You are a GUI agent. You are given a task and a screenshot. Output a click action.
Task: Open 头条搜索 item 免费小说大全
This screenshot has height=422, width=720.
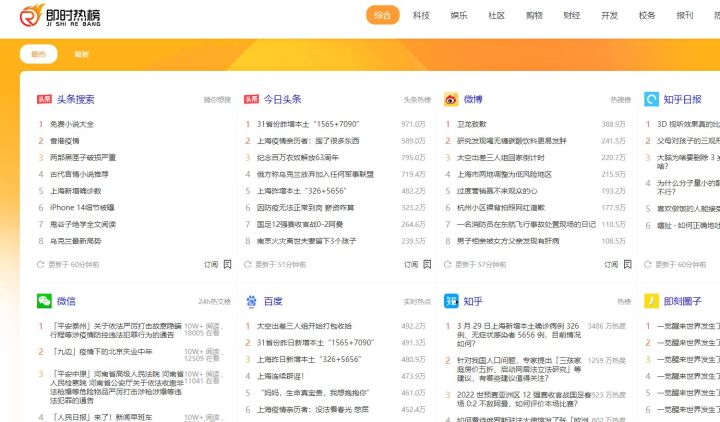click(72, 124)
